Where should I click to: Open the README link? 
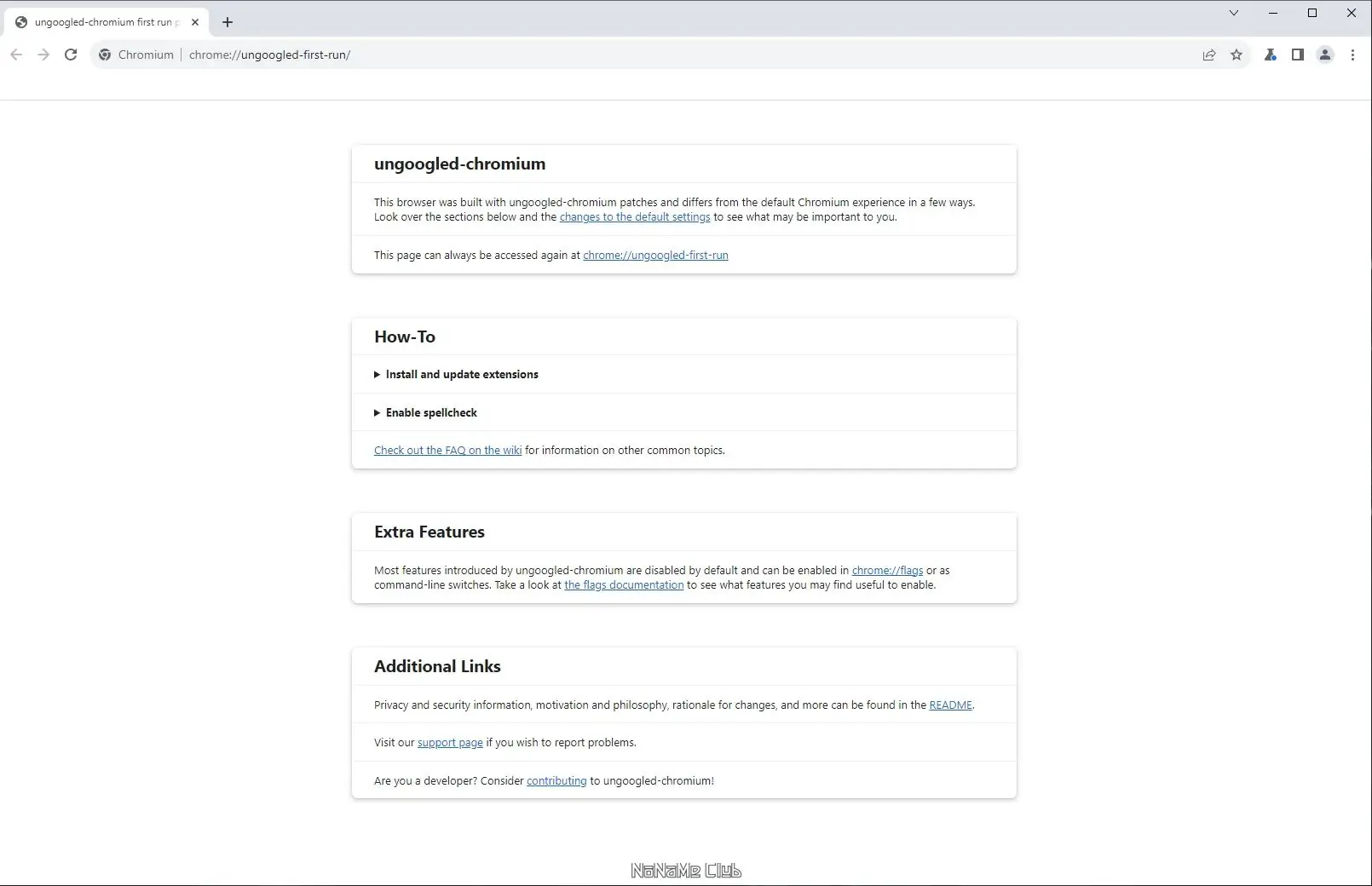coord(950,705)
